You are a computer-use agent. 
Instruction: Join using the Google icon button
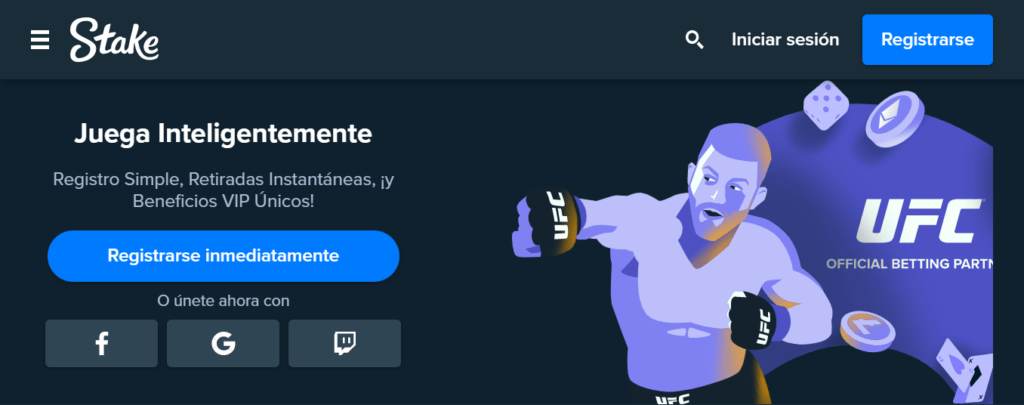tap(223, 343)
